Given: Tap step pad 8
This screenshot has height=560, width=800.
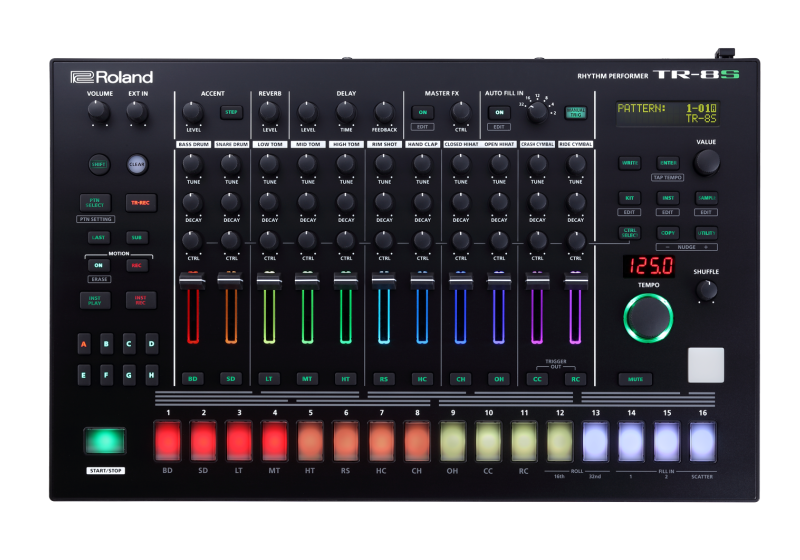Looking at the screenshot, I should pyautogui.click(x=417, y=441).
